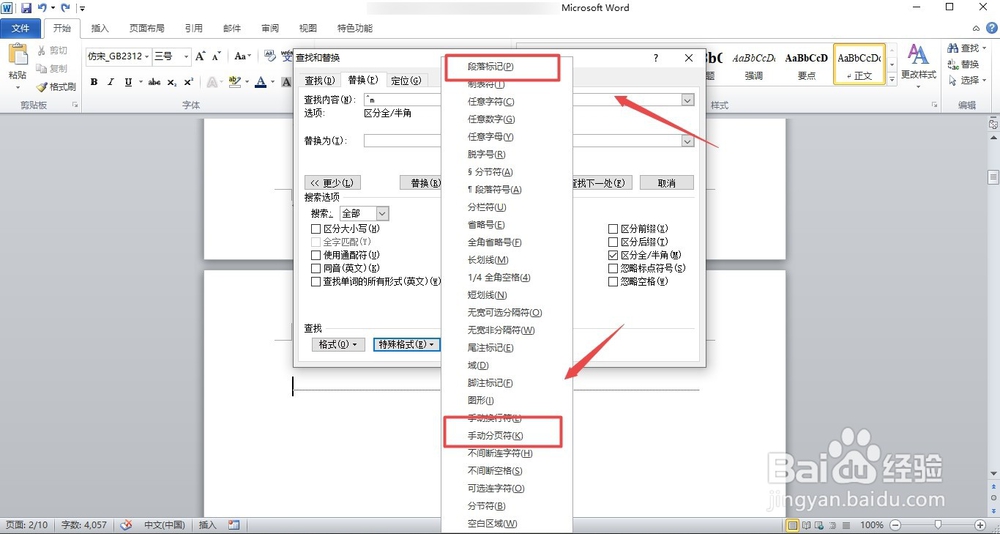Open the Change Case Aa dropdown
The image size is (1000, 534).
242,56
